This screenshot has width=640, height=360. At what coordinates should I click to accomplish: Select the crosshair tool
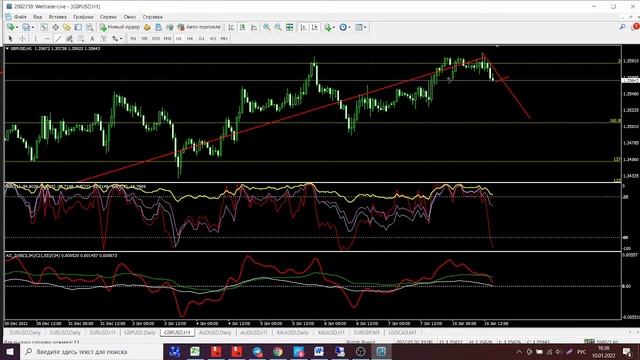pyautogui.click(x=22, y=38)
